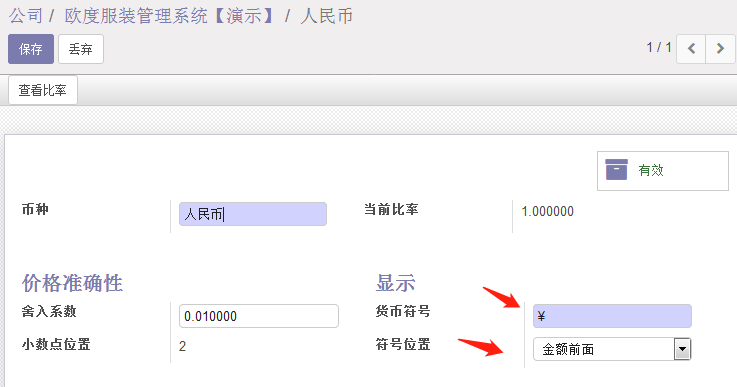Click the next record arrow icon
737x387 pixels.
pyautogui.click(x=720, y=48)
